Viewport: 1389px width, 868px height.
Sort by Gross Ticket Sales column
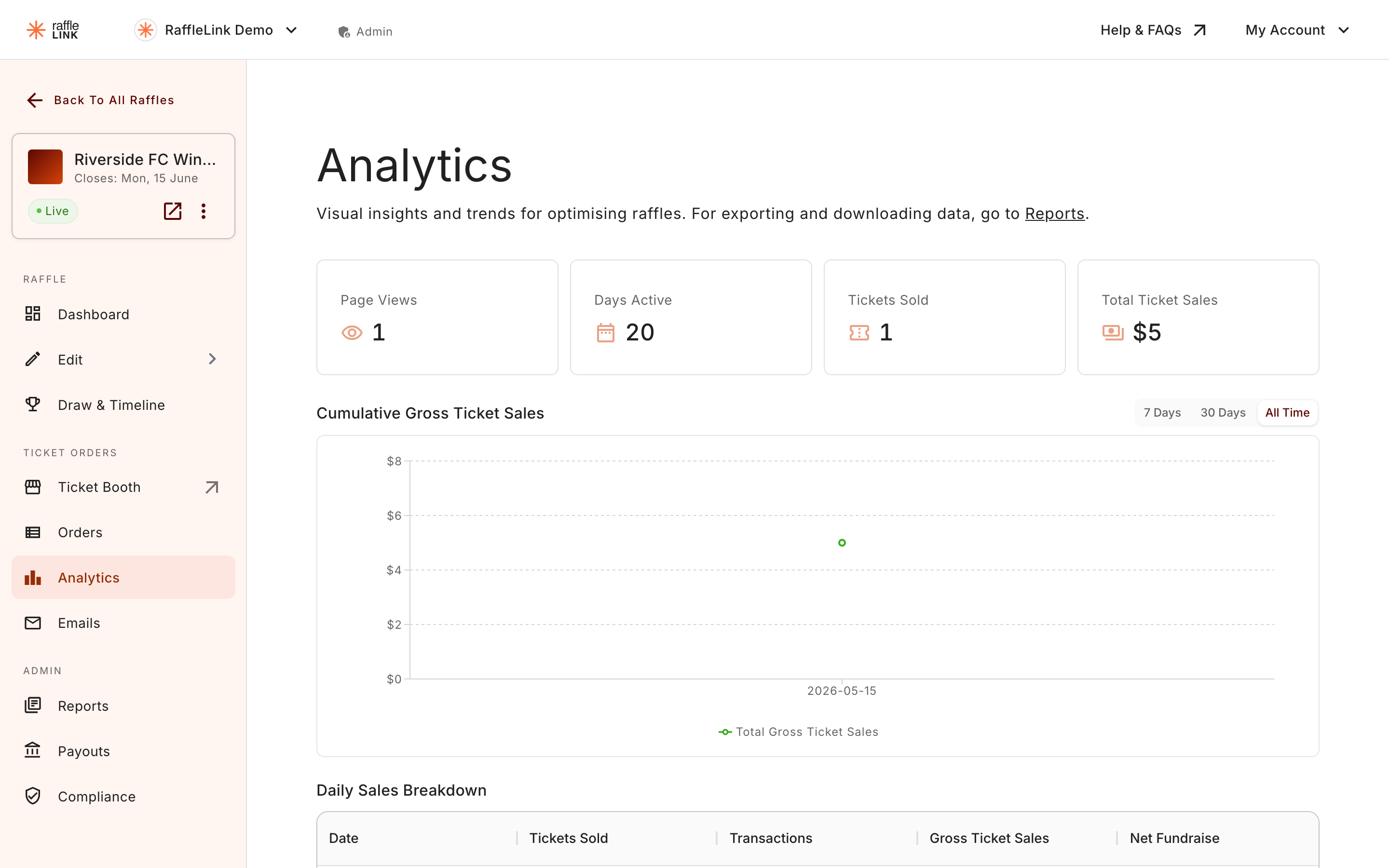pyautogui.click(x=989, y=838)
